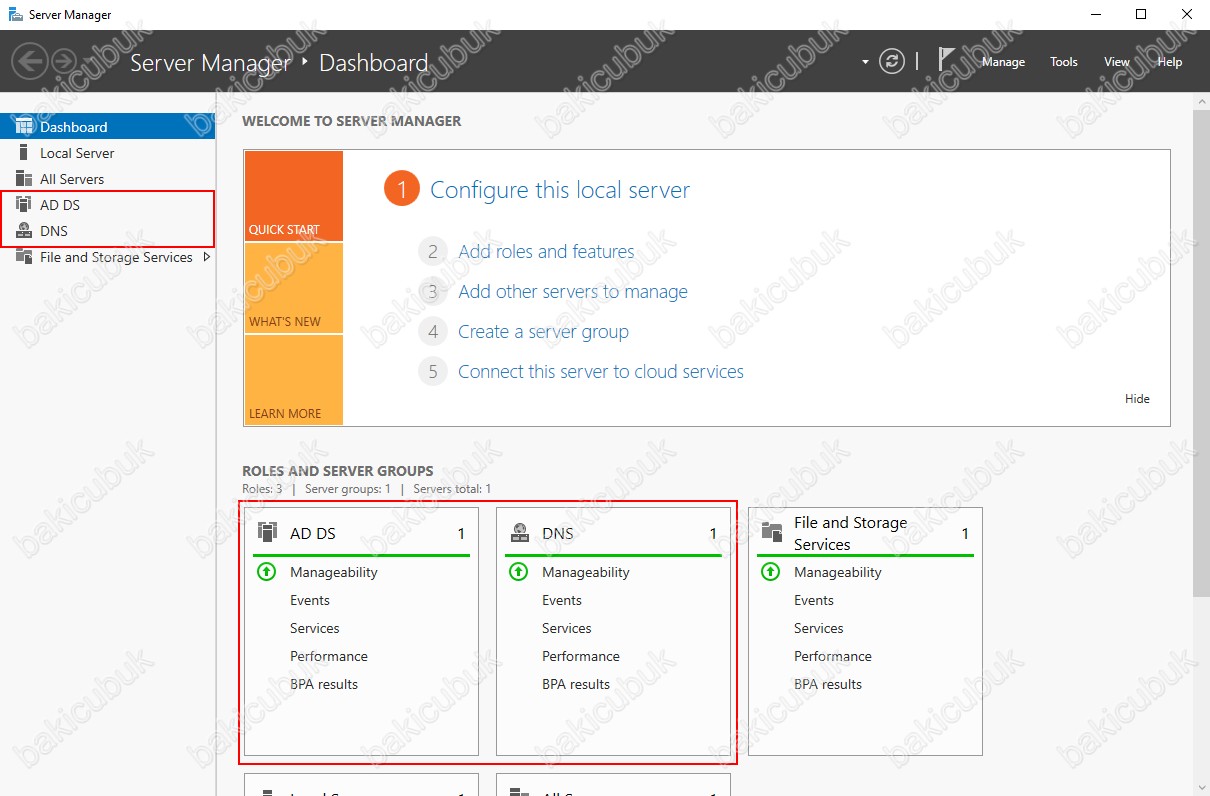This screenshot has height=796, width=1210.
Task: Click the AD DS tile role icon
Action: click(267, 532)
